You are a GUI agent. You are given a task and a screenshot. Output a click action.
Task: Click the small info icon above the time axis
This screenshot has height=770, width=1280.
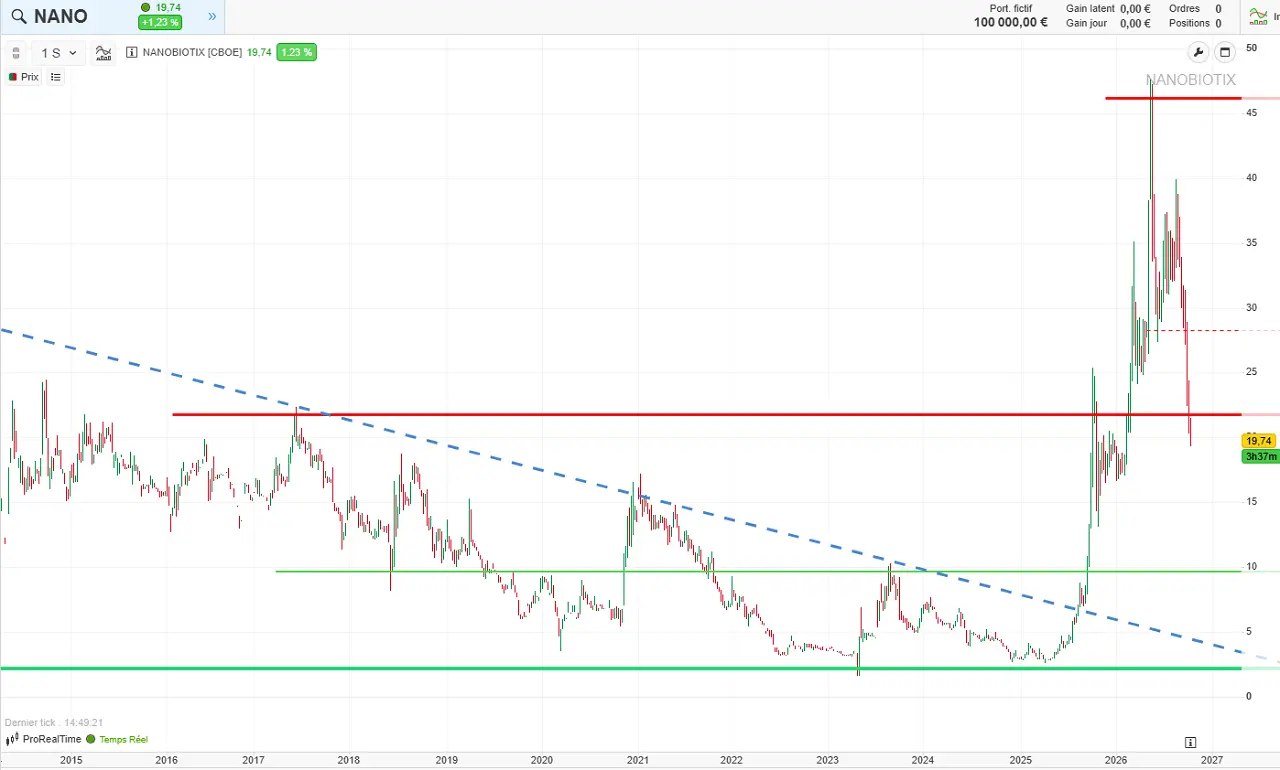pos(1190,743)
